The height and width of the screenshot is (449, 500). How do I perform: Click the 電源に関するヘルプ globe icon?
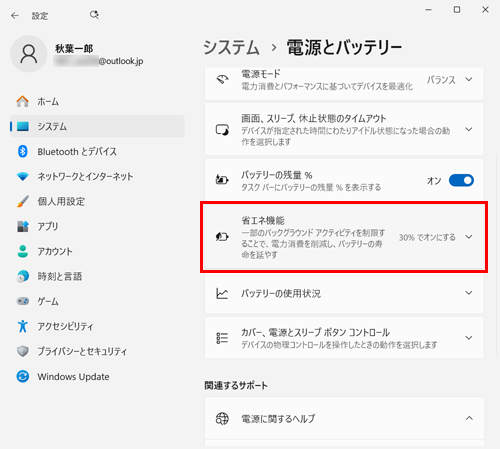coord(222,418)
